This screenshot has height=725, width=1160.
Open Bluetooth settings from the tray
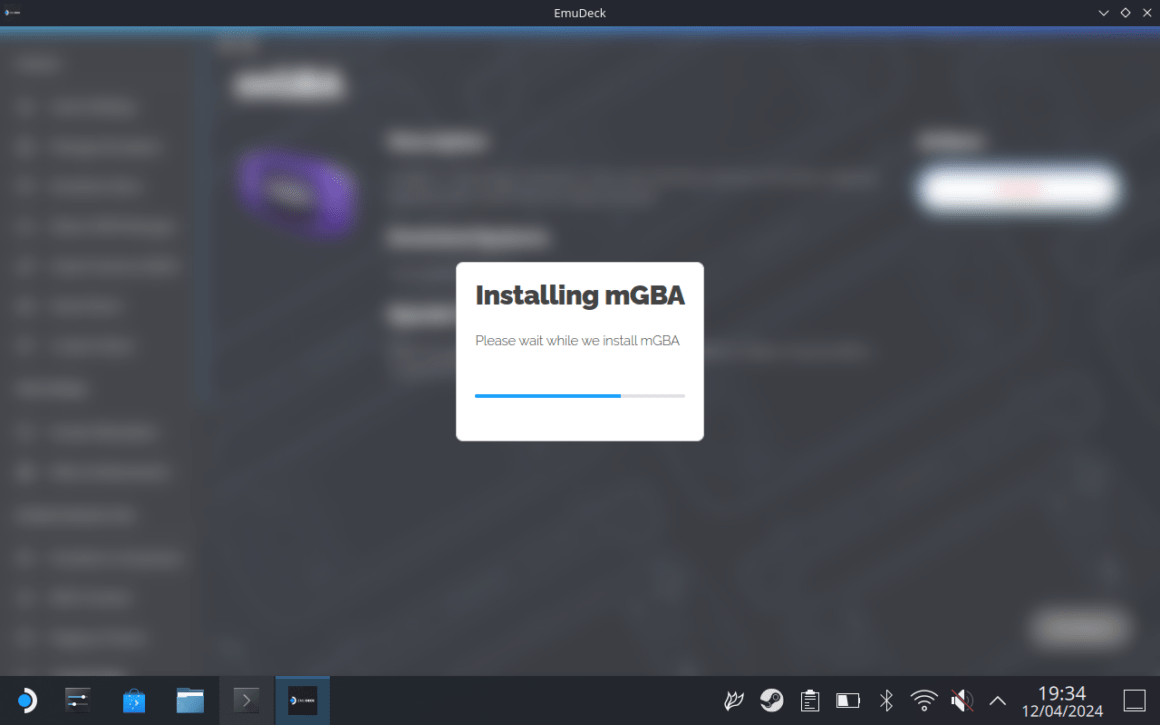pos(886,700)
